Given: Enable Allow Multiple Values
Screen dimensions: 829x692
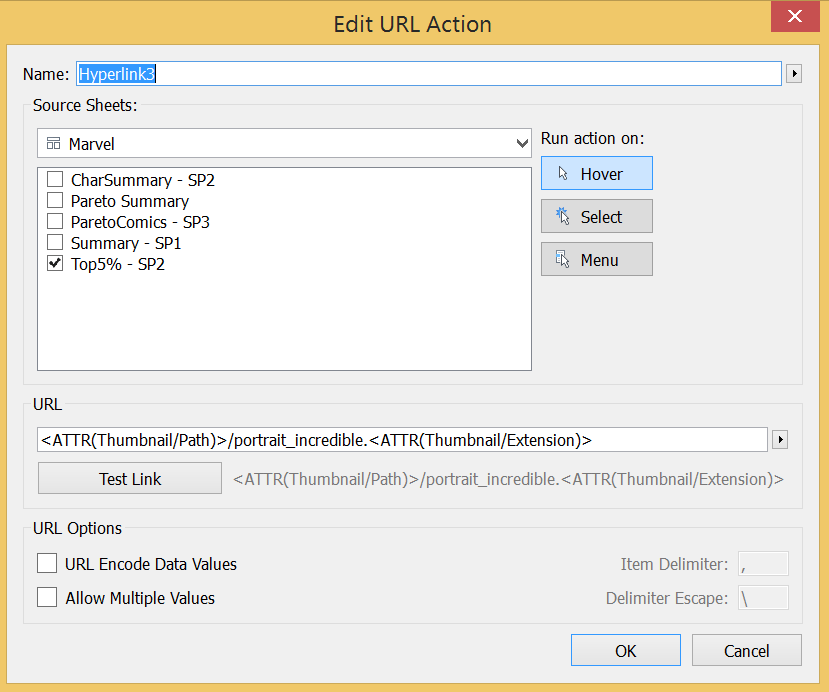Looking at the screenshot, I should 45,597.
